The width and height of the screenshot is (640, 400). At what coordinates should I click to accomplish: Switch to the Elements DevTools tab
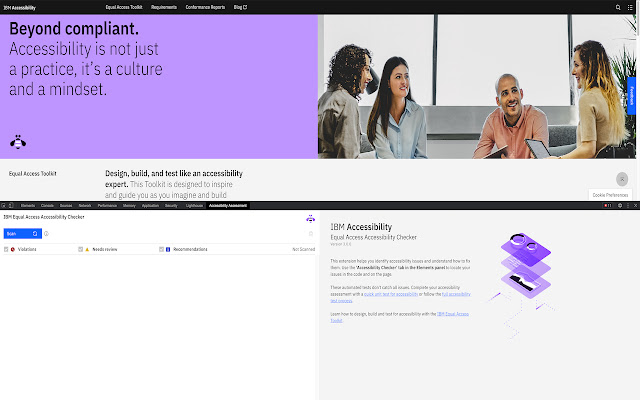(28, 205)
